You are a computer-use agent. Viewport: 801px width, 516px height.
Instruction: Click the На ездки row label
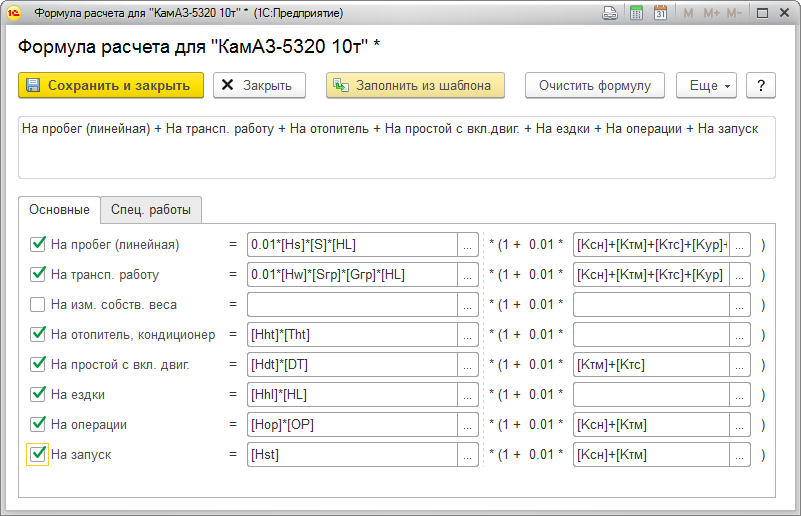point(78,395)
